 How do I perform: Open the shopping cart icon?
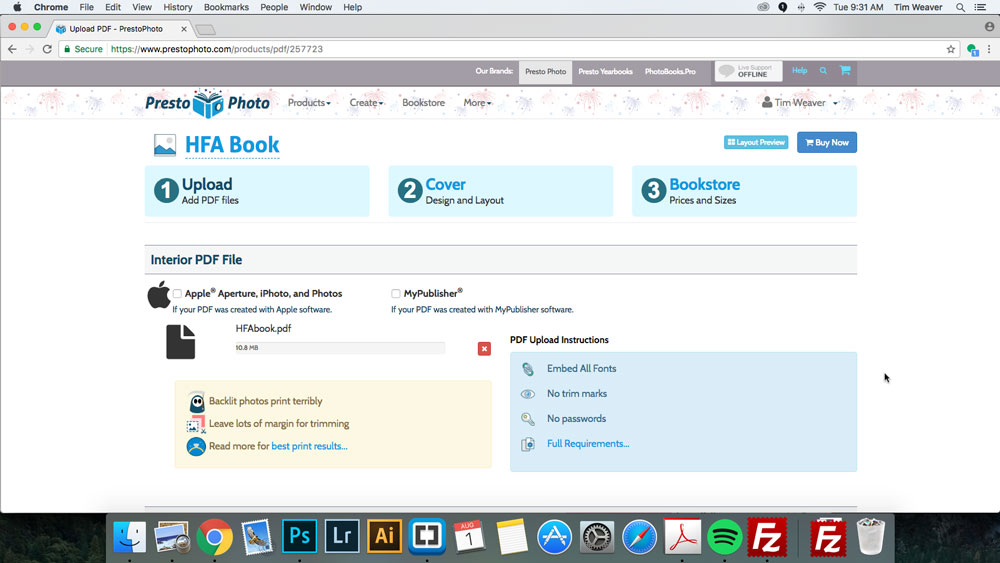[845, 71]
